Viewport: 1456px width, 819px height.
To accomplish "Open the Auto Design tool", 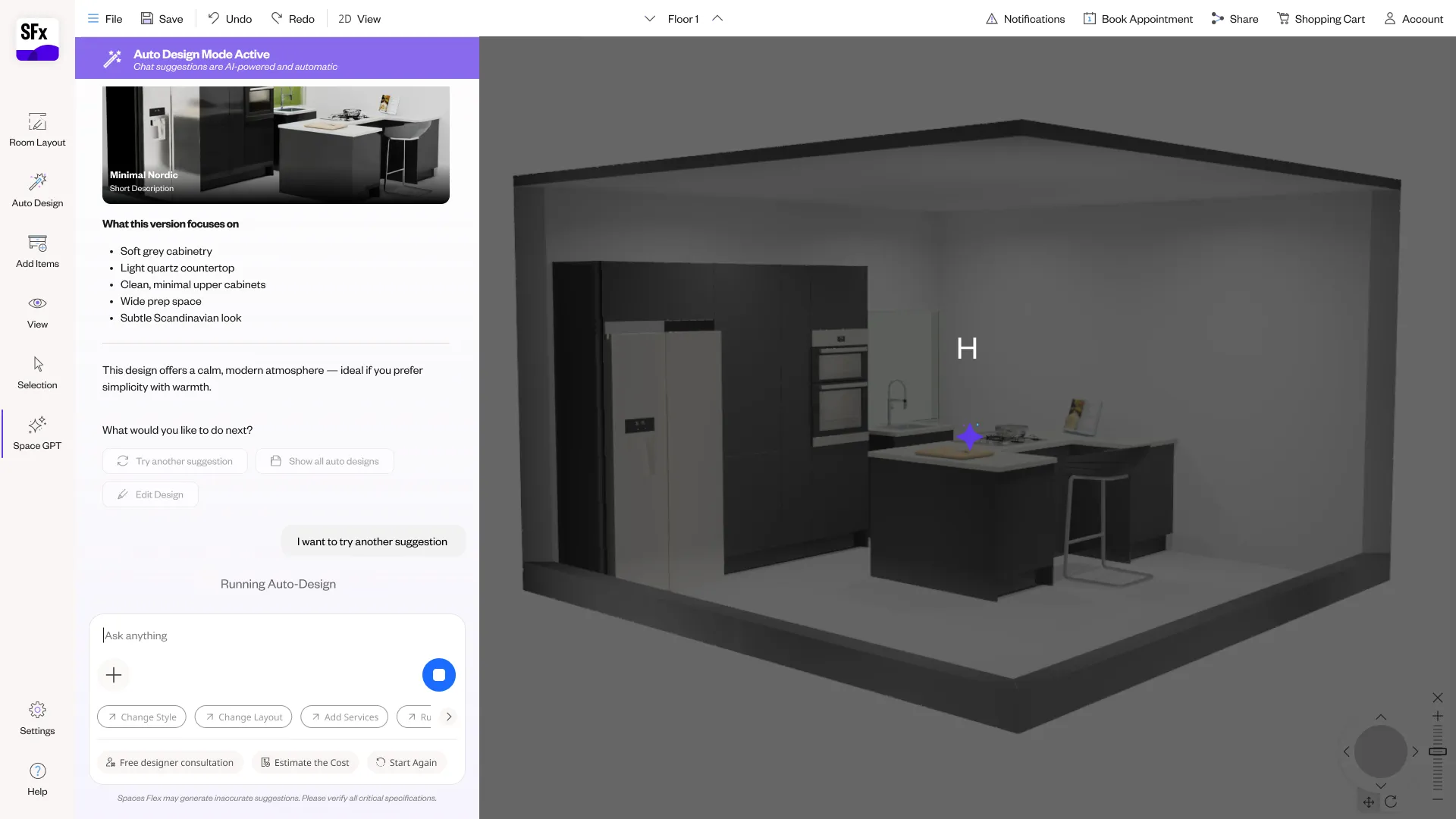I will point(37,190).
